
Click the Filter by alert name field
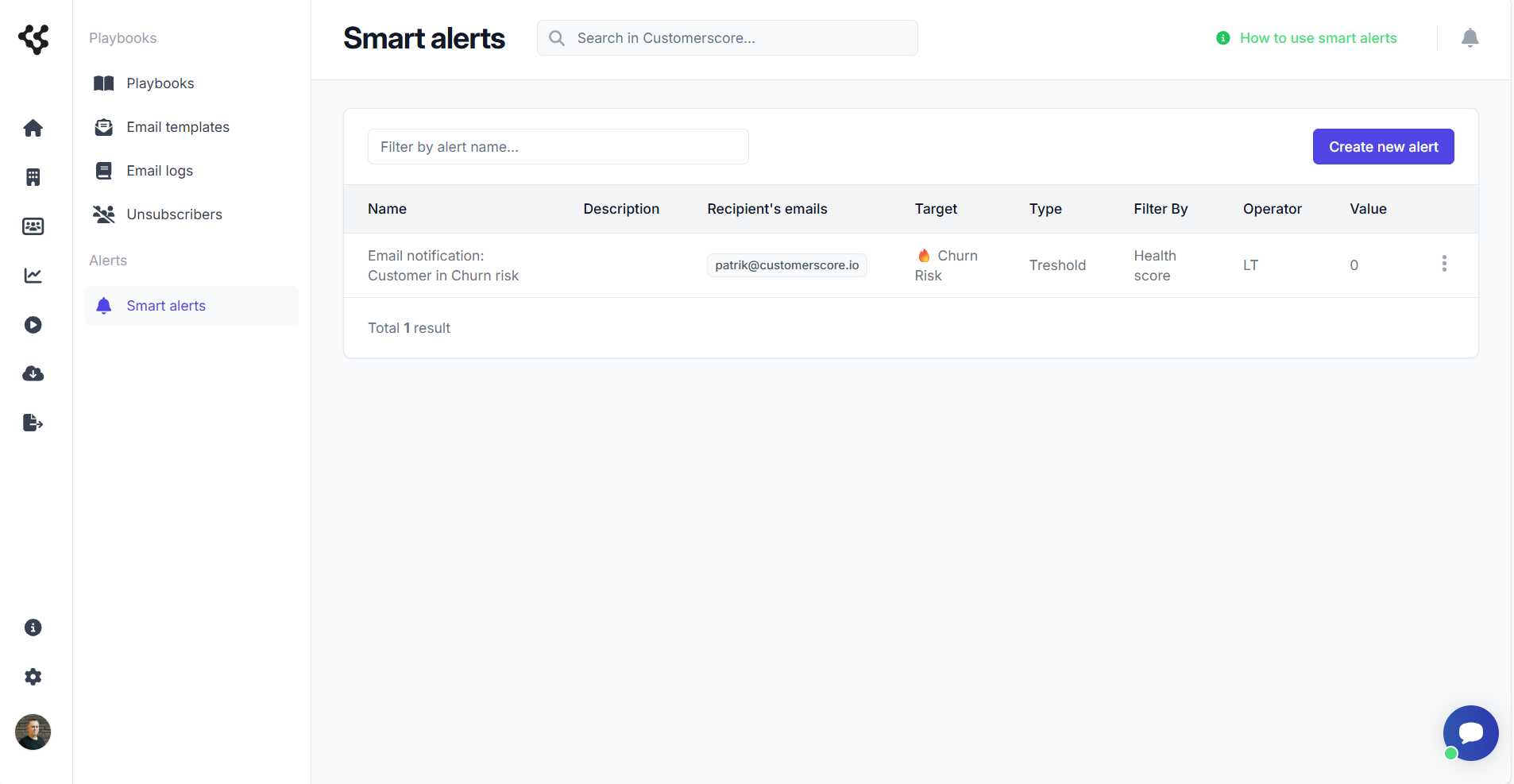coord(558,146)
